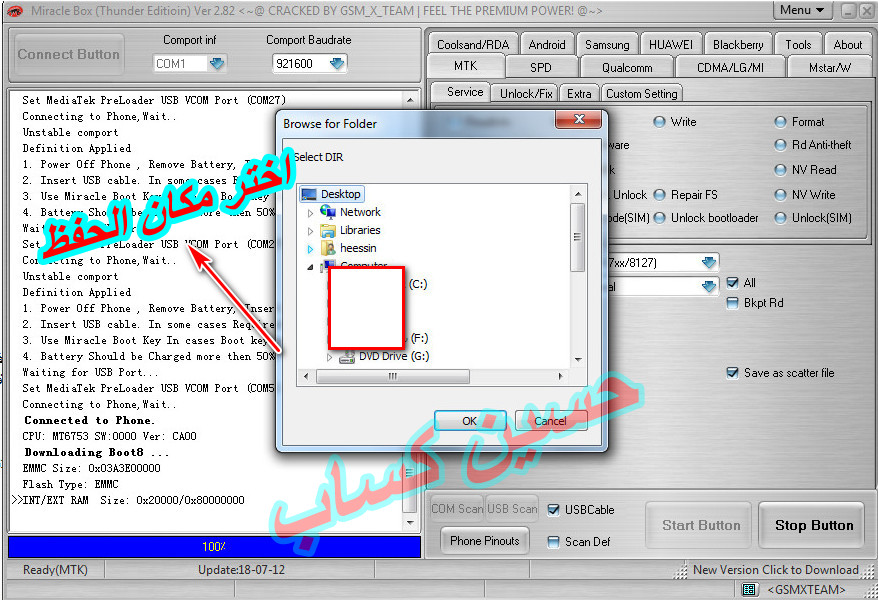Select the Unlock(SIM) radio option

coord(781,218)
